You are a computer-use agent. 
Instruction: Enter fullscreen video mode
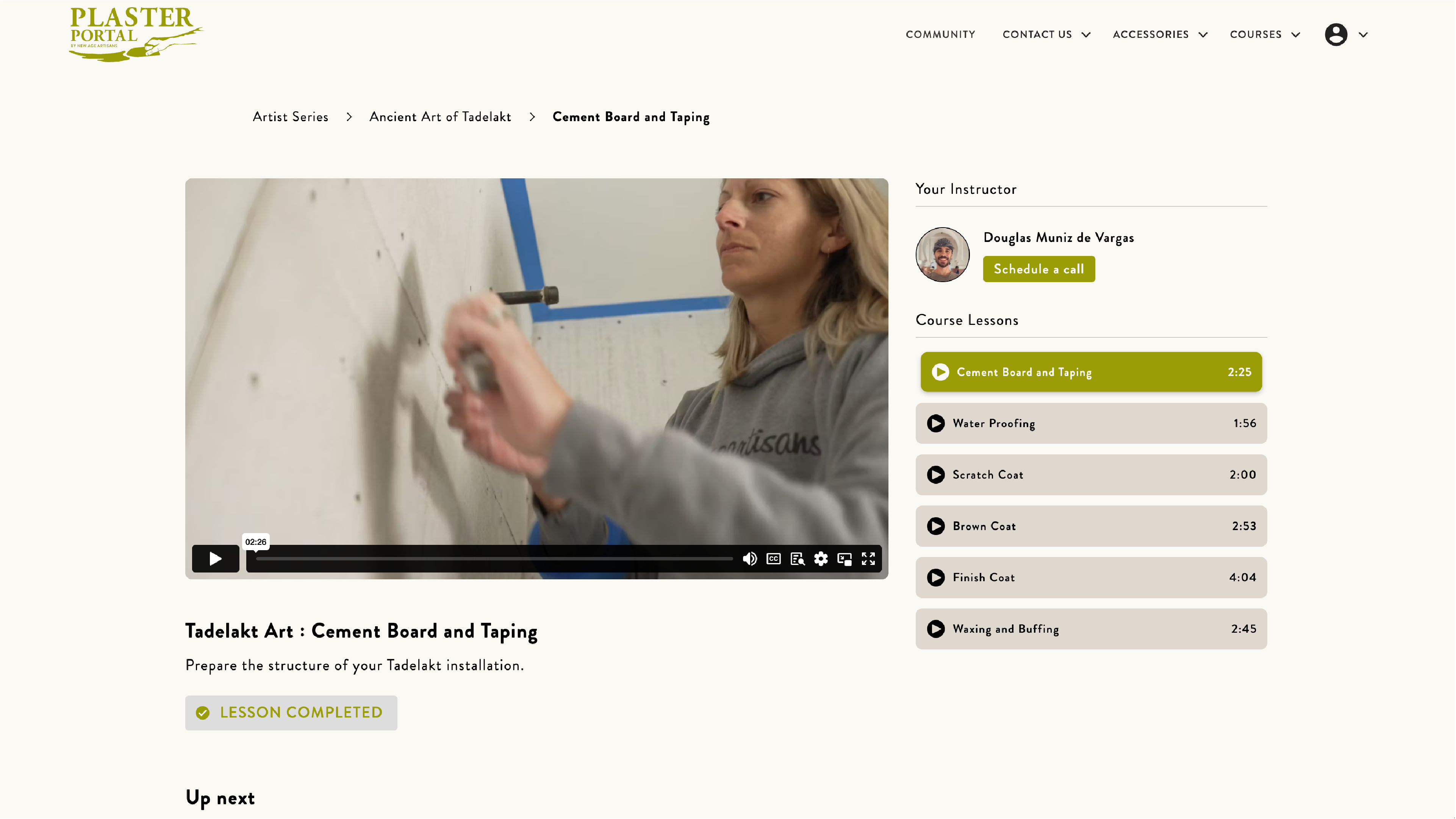(x=868, y=558)
